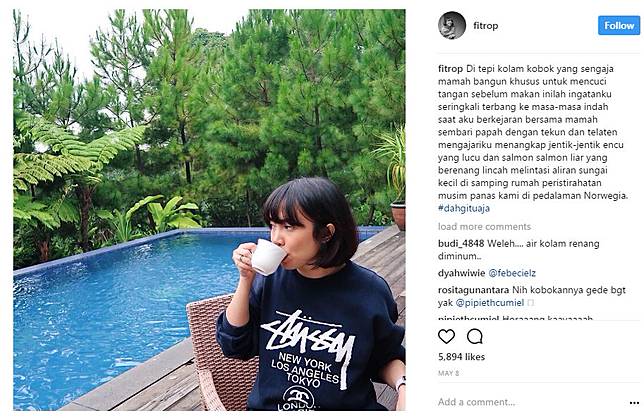The image size is (644, 418).
Task: Open the #dahgituaja hashtag
Action: pyautogui.click(x=464, y=208)
